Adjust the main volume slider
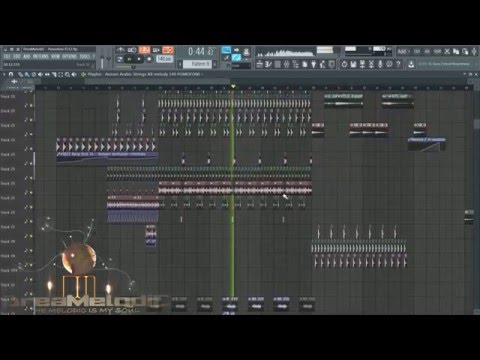The image size is (480, 360). [x=102, y=62]
